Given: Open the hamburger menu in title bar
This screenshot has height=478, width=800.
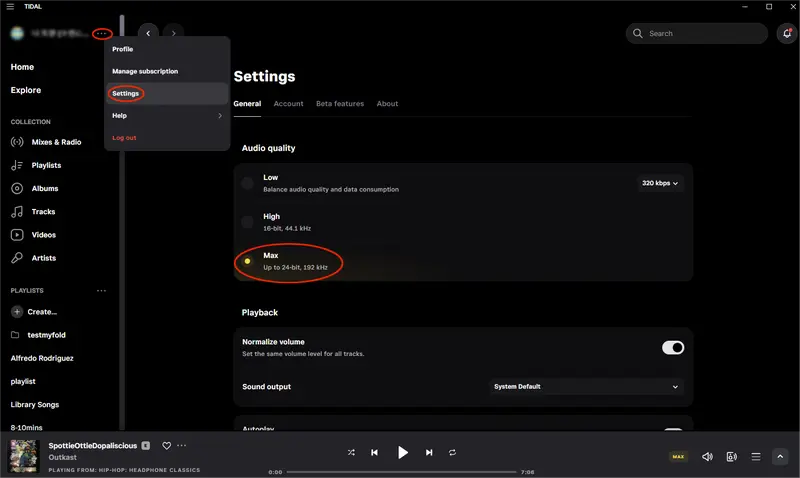Looking at the screenshot, I should (10, 7).
